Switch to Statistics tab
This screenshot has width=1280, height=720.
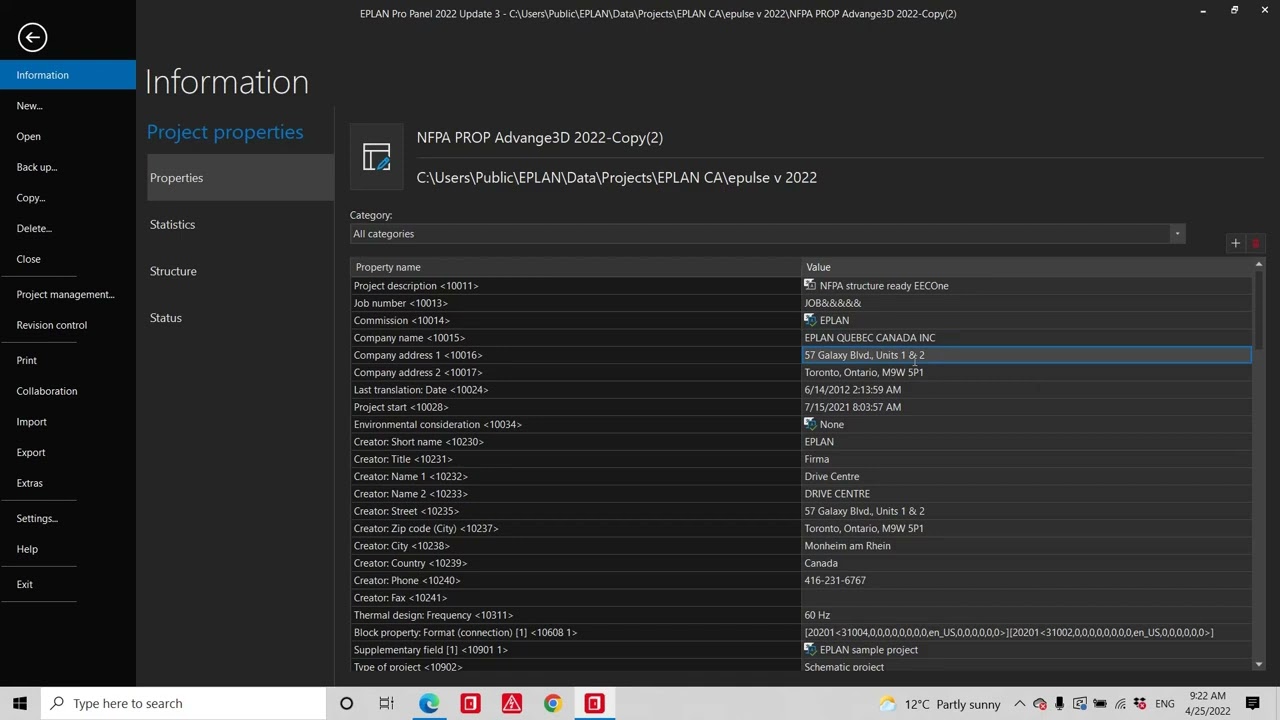(x=240, y=224)
